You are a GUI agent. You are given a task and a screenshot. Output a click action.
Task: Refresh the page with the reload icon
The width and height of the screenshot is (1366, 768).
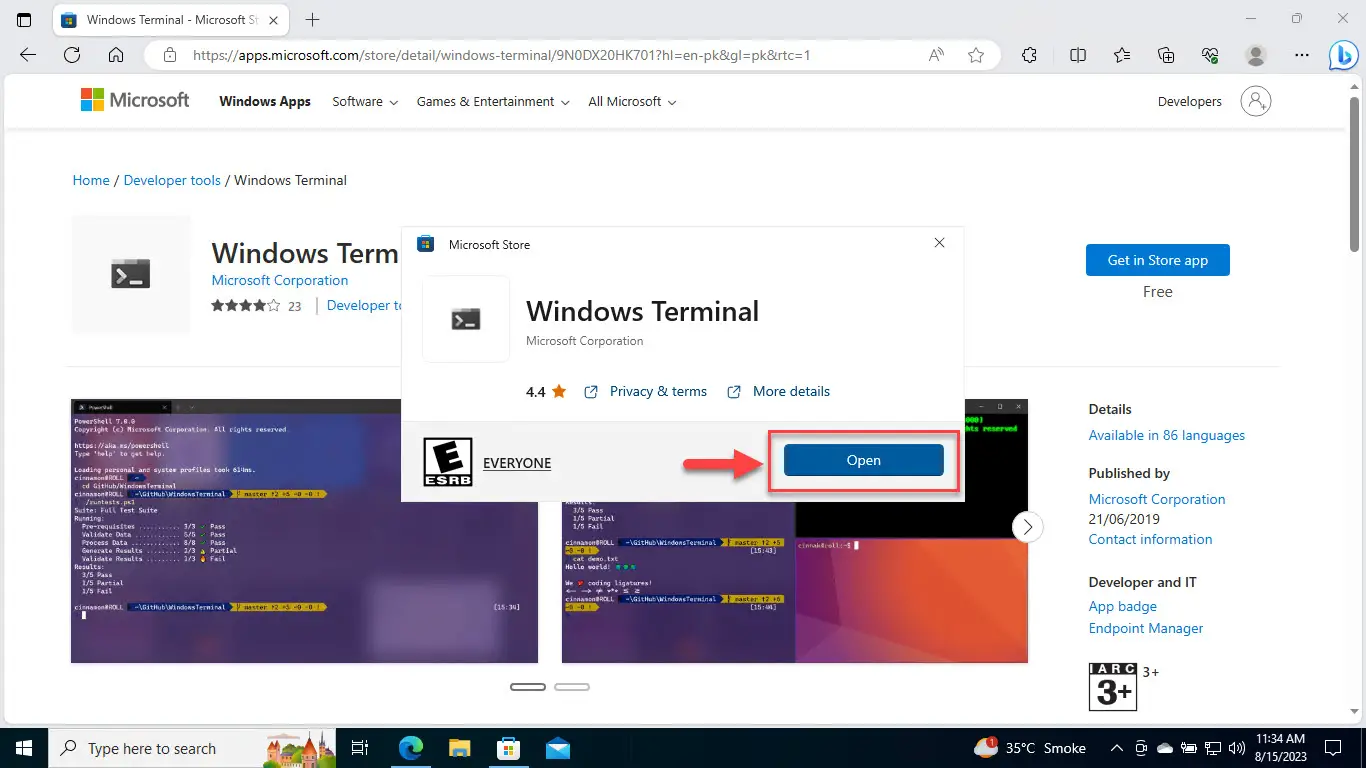72,55
